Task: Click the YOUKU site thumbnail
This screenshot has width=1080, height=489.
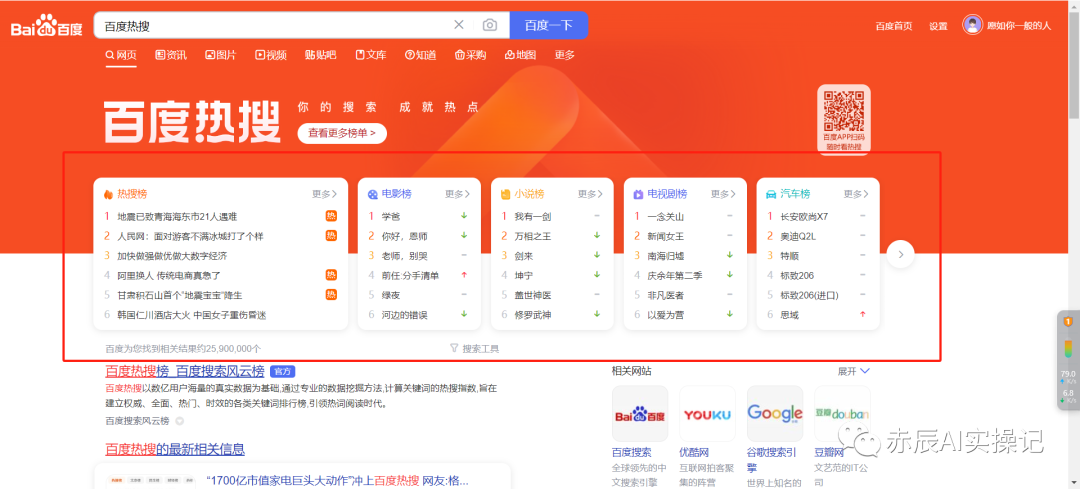Action: tap(707, 413)
